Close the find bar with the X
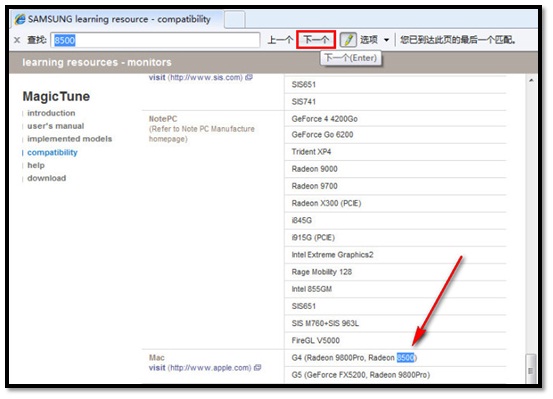This screenshot has height=399, width=553. (x=17, y=40)
